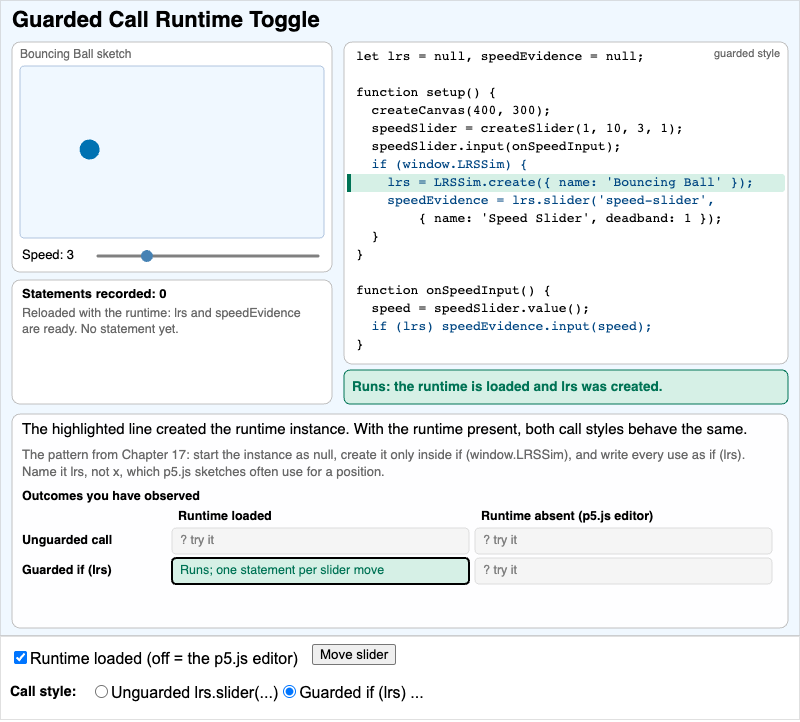
Task: Click the highlighted LRSSim.create code line
Action: [566, 183]
